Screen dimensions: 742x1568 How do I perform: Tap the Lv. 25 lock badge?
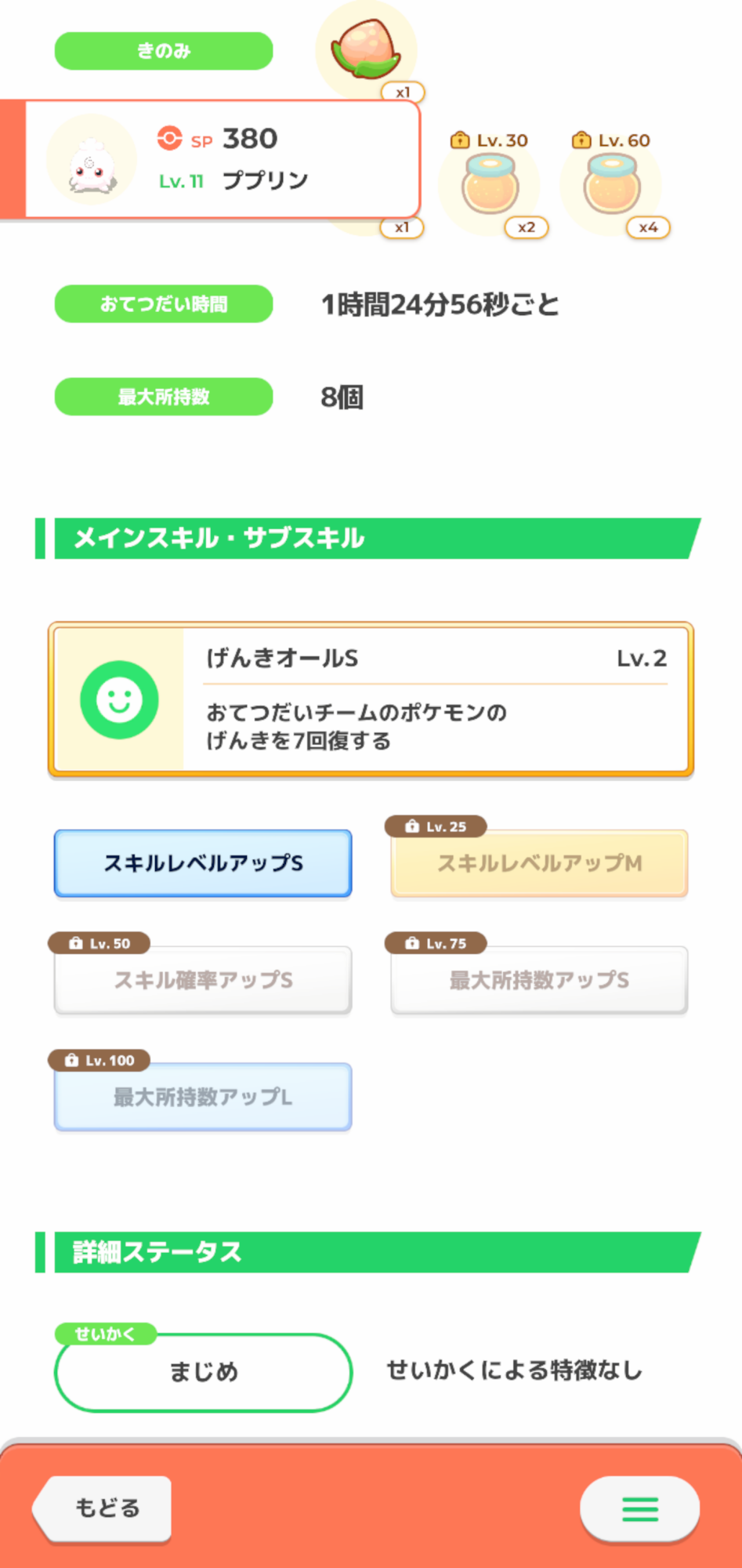[x=436, y=826]
